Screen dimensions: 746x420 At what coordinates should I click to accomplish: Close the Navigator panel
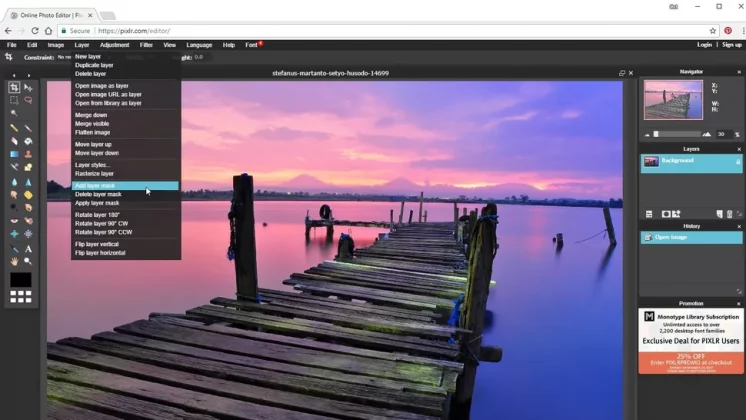click(739, 72)
